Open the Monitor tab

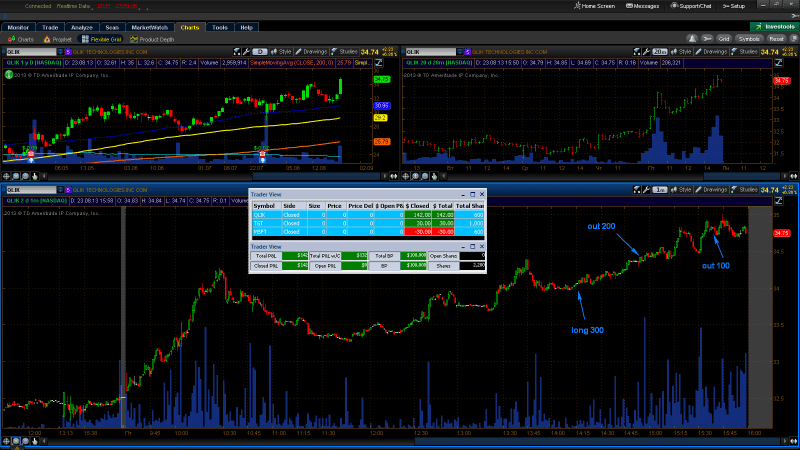[x=18, y=28]
